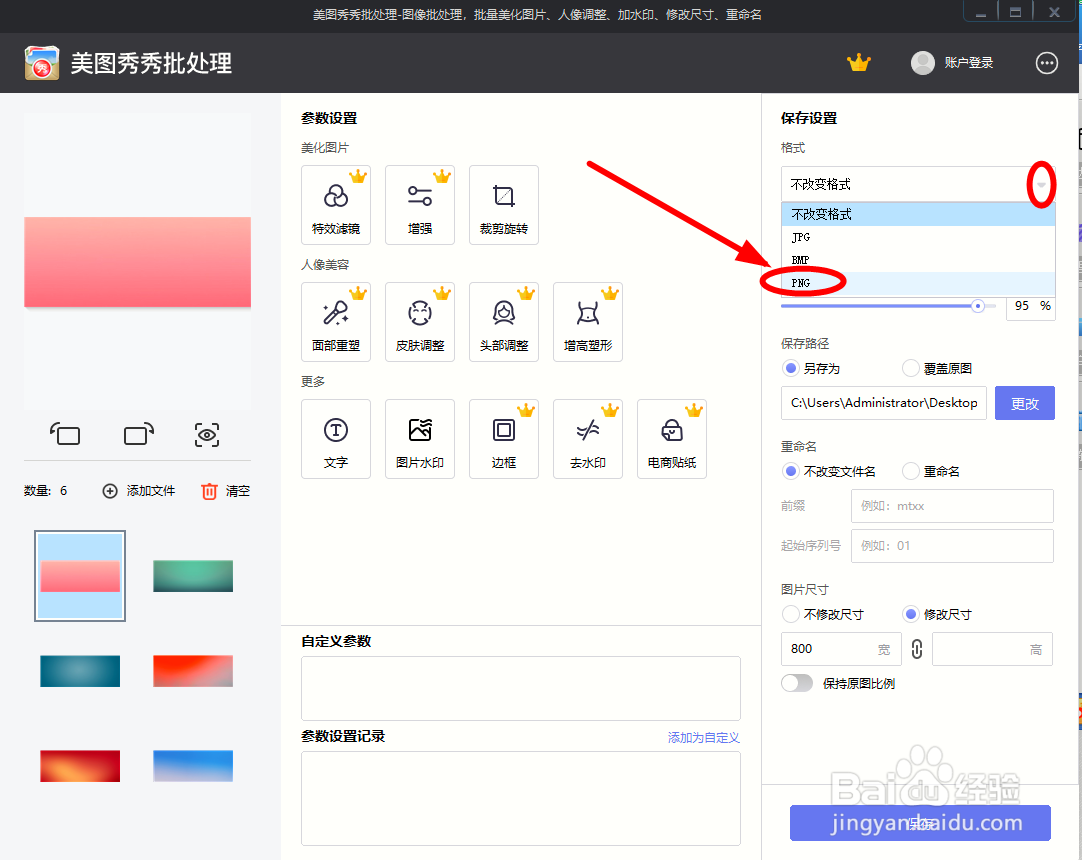Select the 重命名 rename radio option
This screenshot has height=860, width=1082.
point(911,471)
